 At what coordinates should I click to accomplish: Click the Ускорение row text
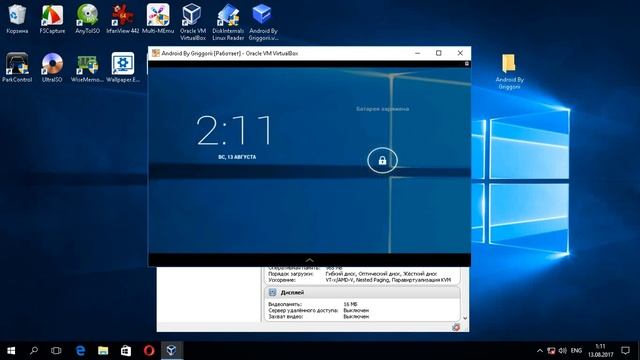(360, 280)
